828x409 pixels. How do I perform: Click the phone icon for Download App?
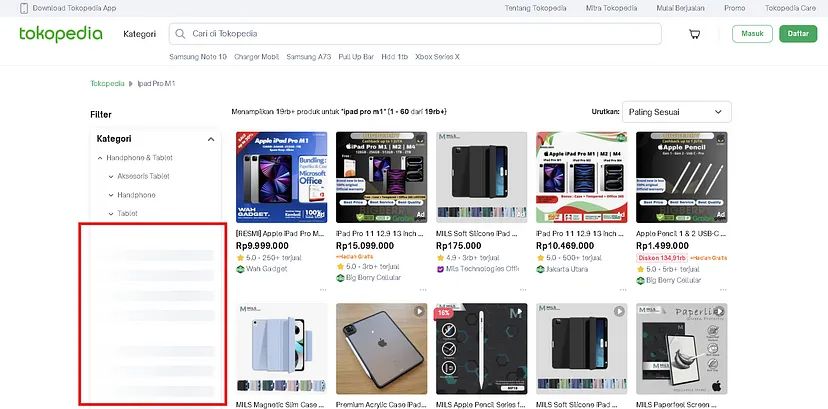point(24,8)
